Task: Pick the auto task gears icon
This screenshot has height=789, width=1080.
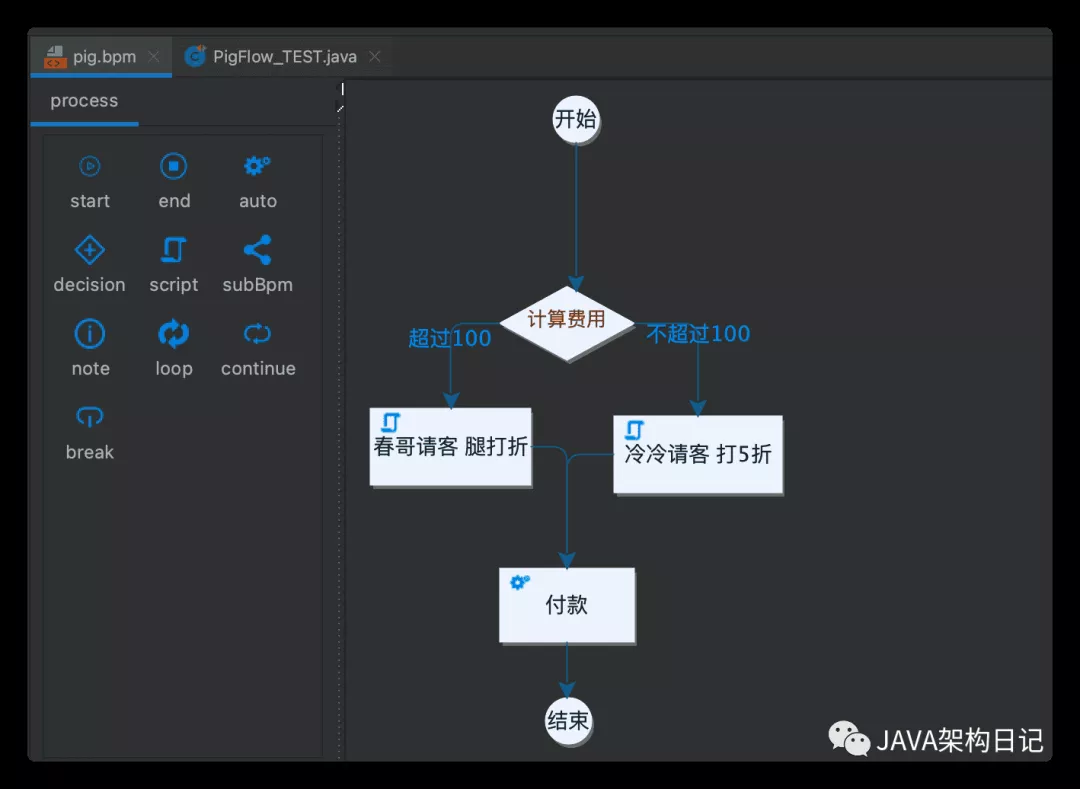Action: coord(257,166)
